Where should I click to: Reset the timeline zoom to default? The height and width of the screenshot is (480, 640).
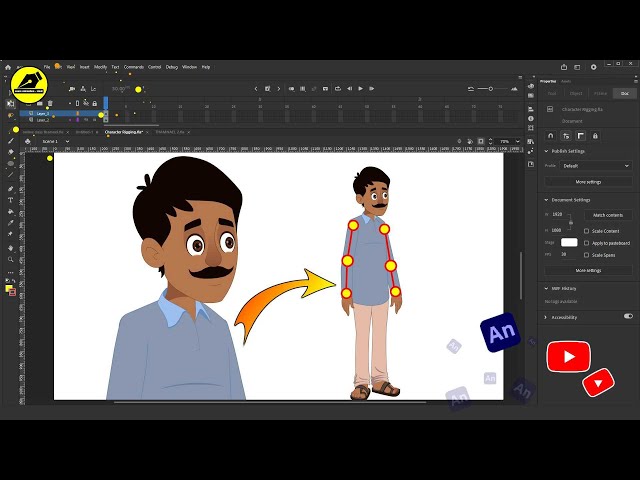pos(471,89)
